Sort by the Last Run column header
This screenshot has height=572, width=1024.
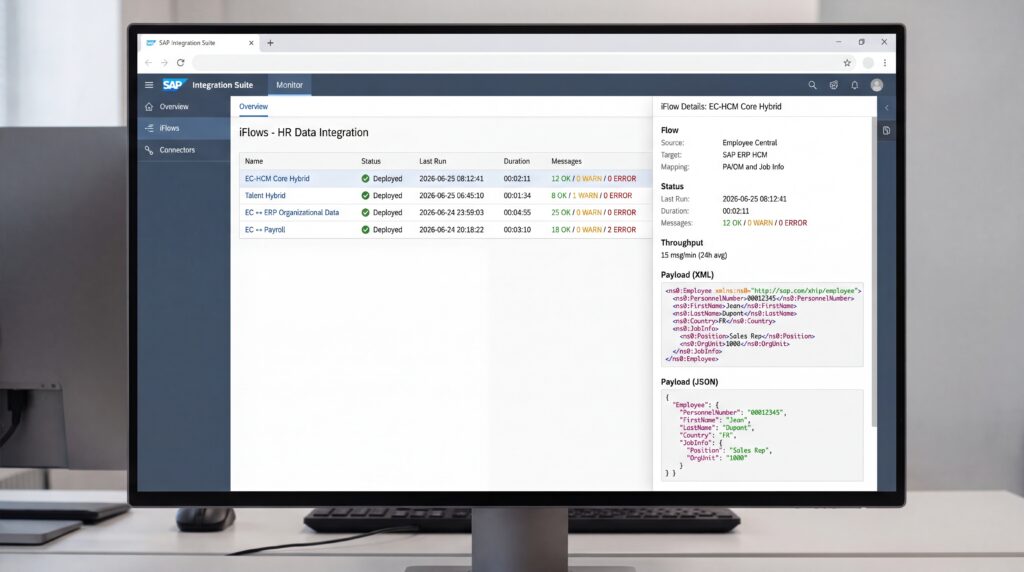432,161
